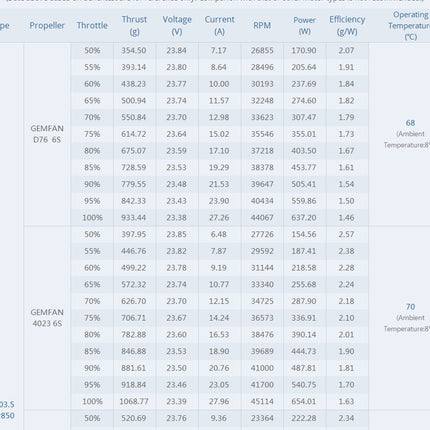Click thrust value 1068.77
The height and width of the screenshot is (430, 430).
click(x=134, y=401)
